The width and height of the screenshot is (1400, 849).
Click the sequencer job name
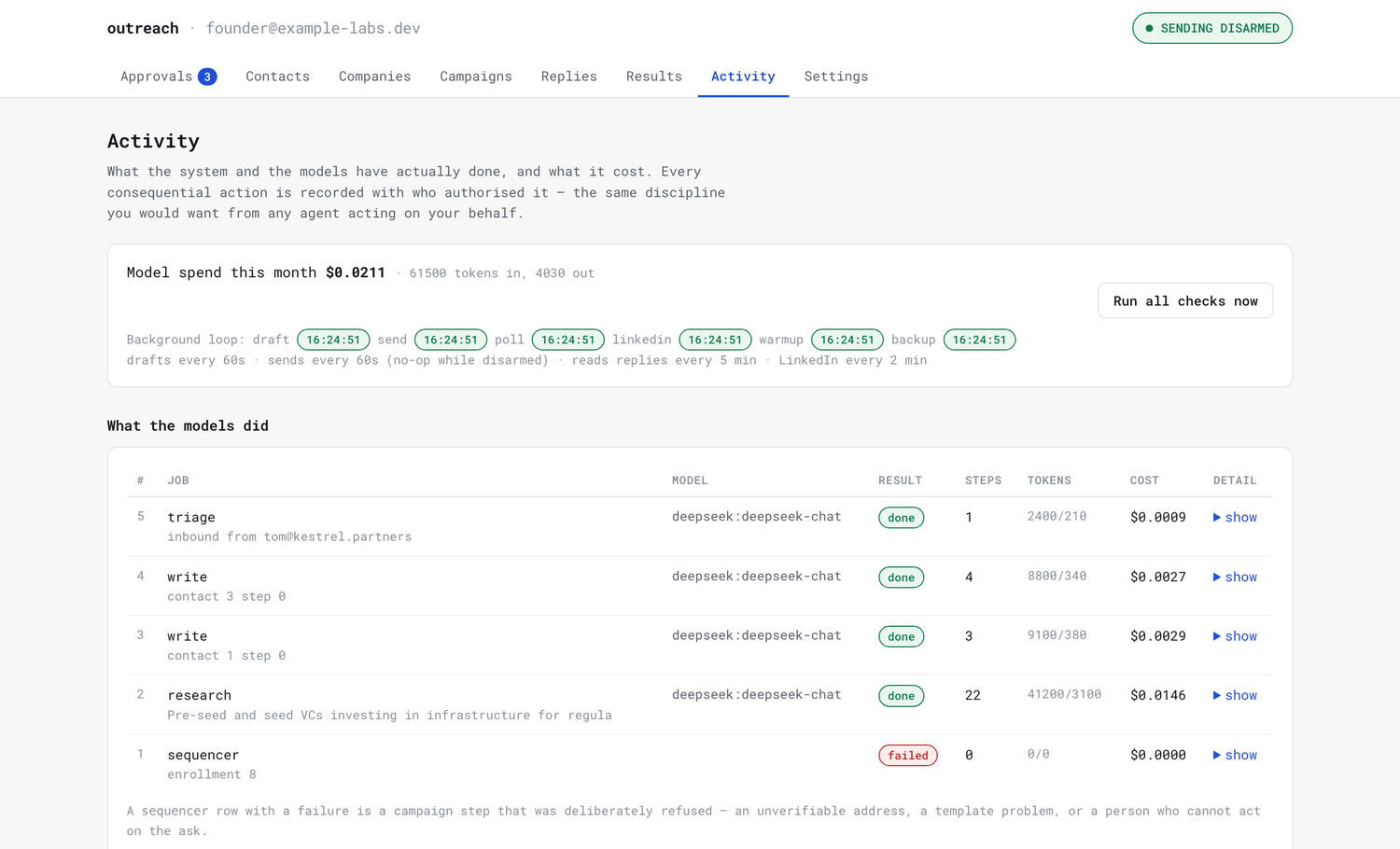203,755
